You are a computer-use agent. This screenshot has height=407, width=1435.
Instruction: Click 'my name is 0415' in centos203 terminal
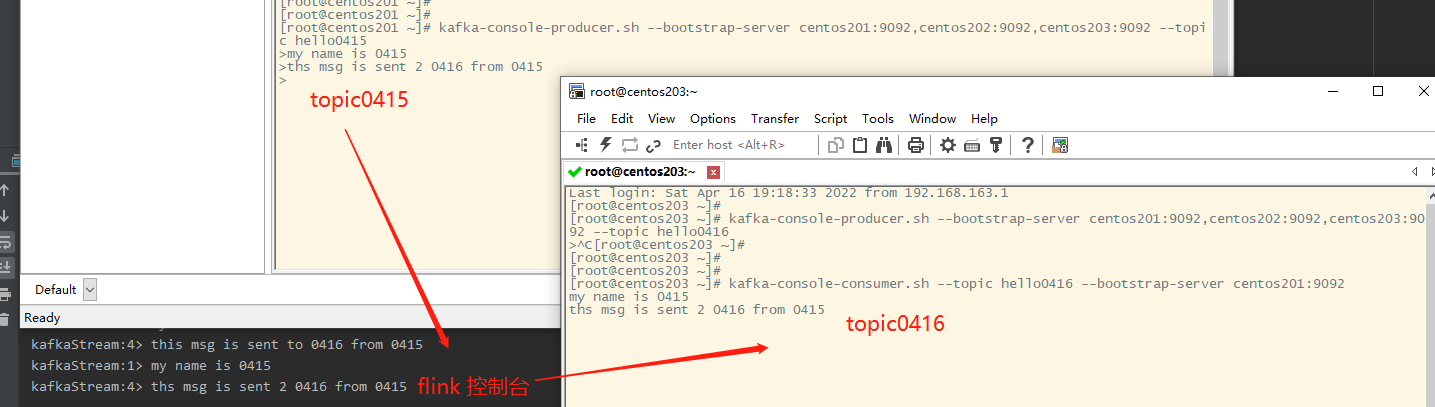tap(629, 296)
